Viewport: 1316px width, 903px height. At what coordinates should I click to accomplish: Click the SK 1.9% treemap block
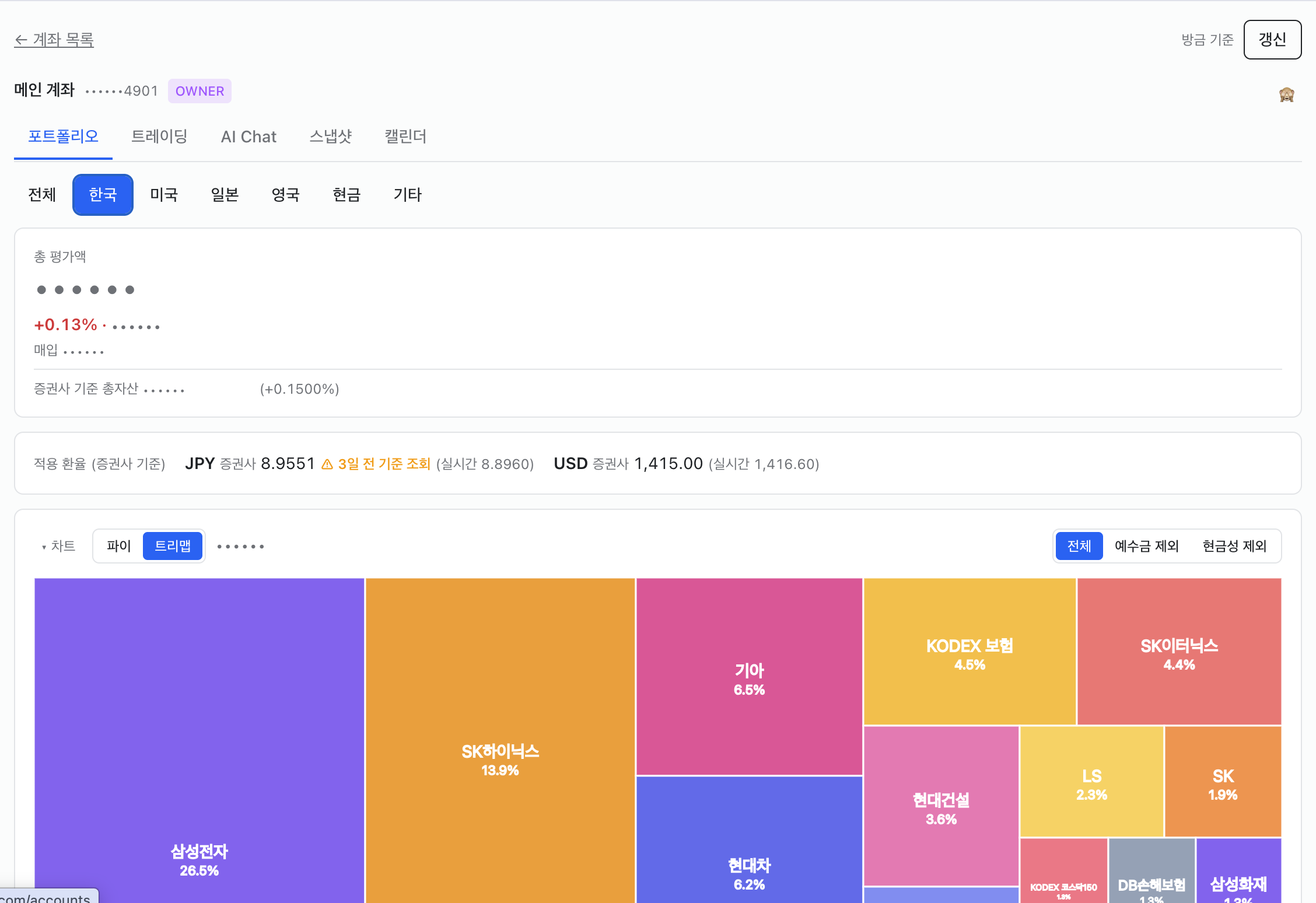tap(1223, 782)
